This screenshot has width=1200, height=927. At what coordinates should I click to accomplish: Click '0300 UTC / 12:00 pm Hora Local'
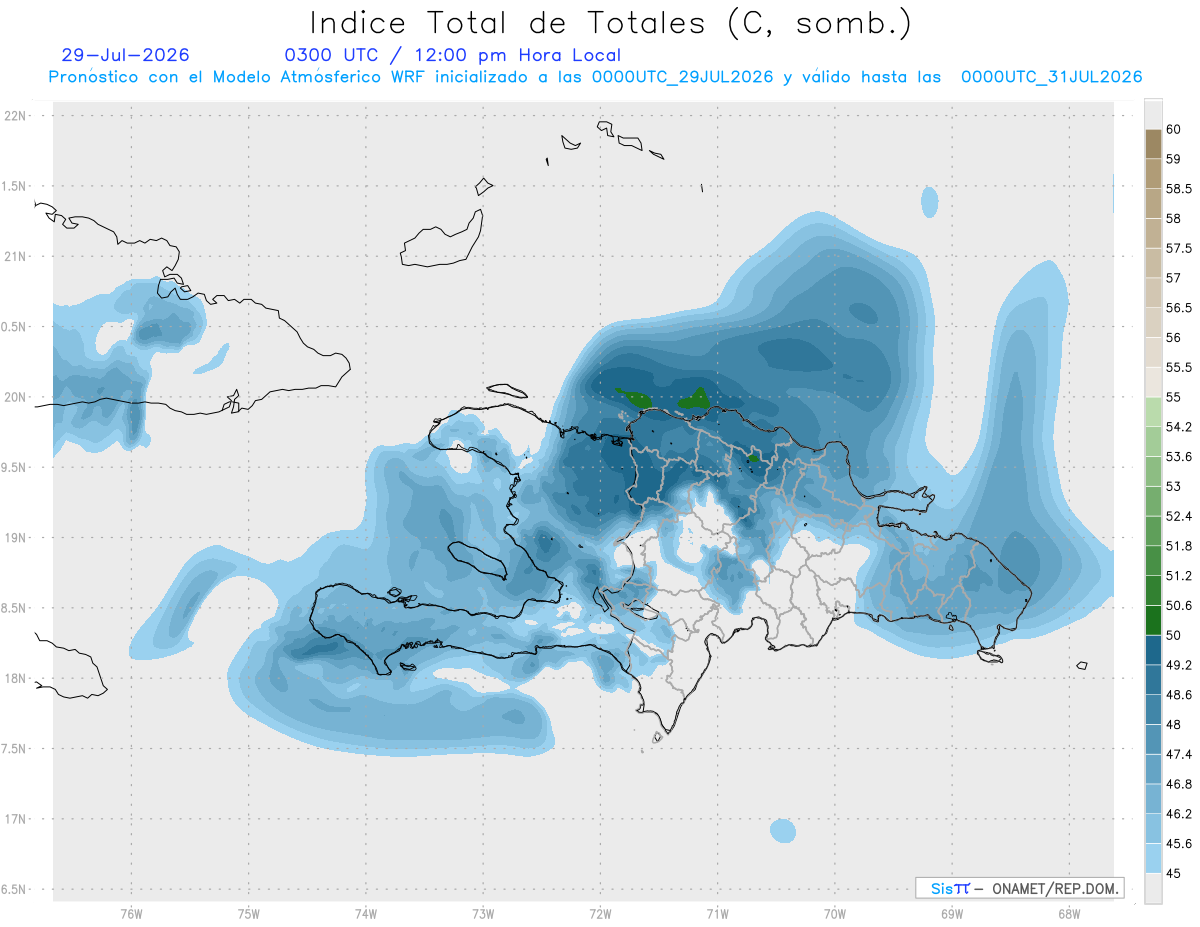[453, 55]
